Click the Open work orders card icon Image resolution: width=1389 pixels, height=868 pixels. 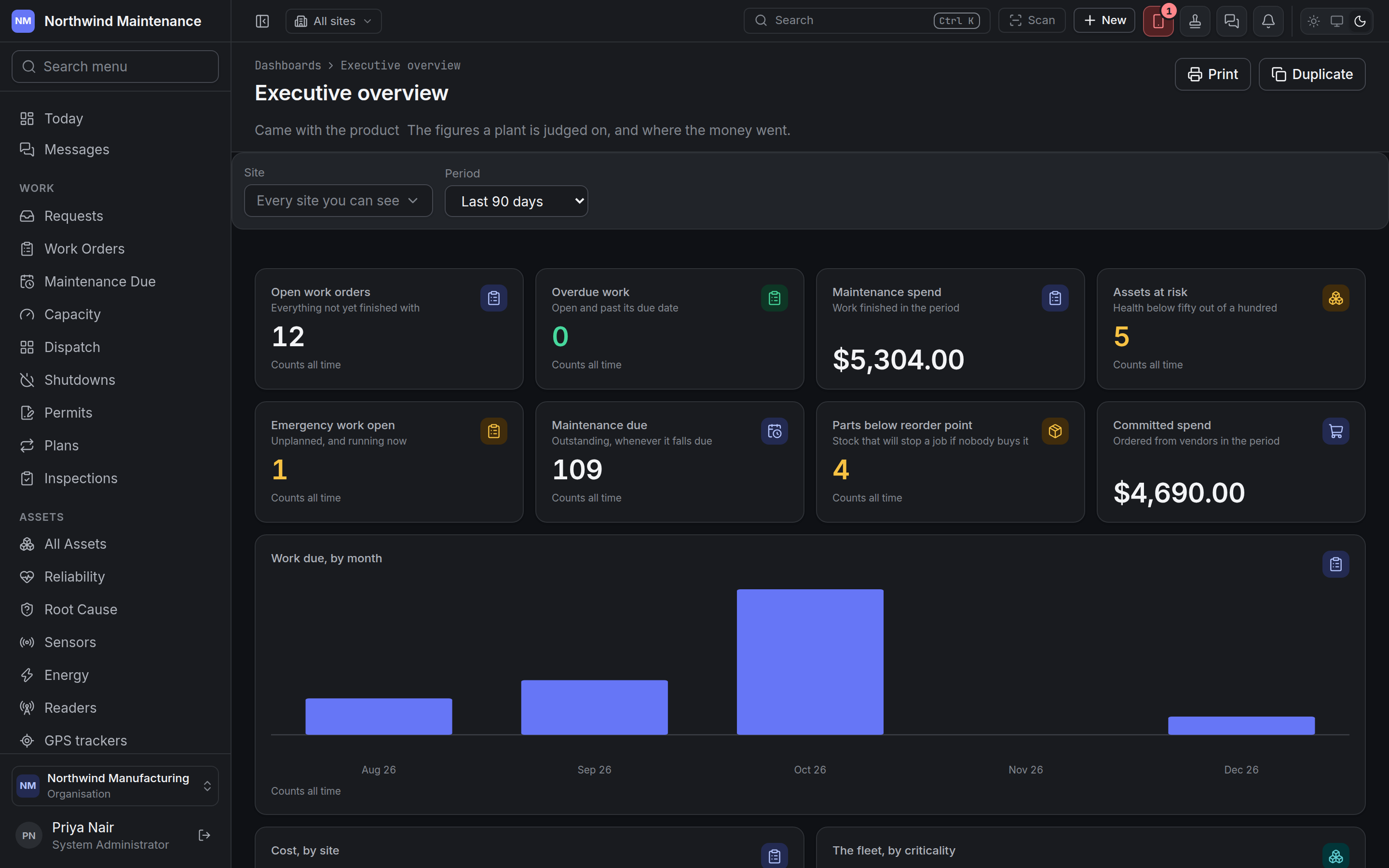493,298
